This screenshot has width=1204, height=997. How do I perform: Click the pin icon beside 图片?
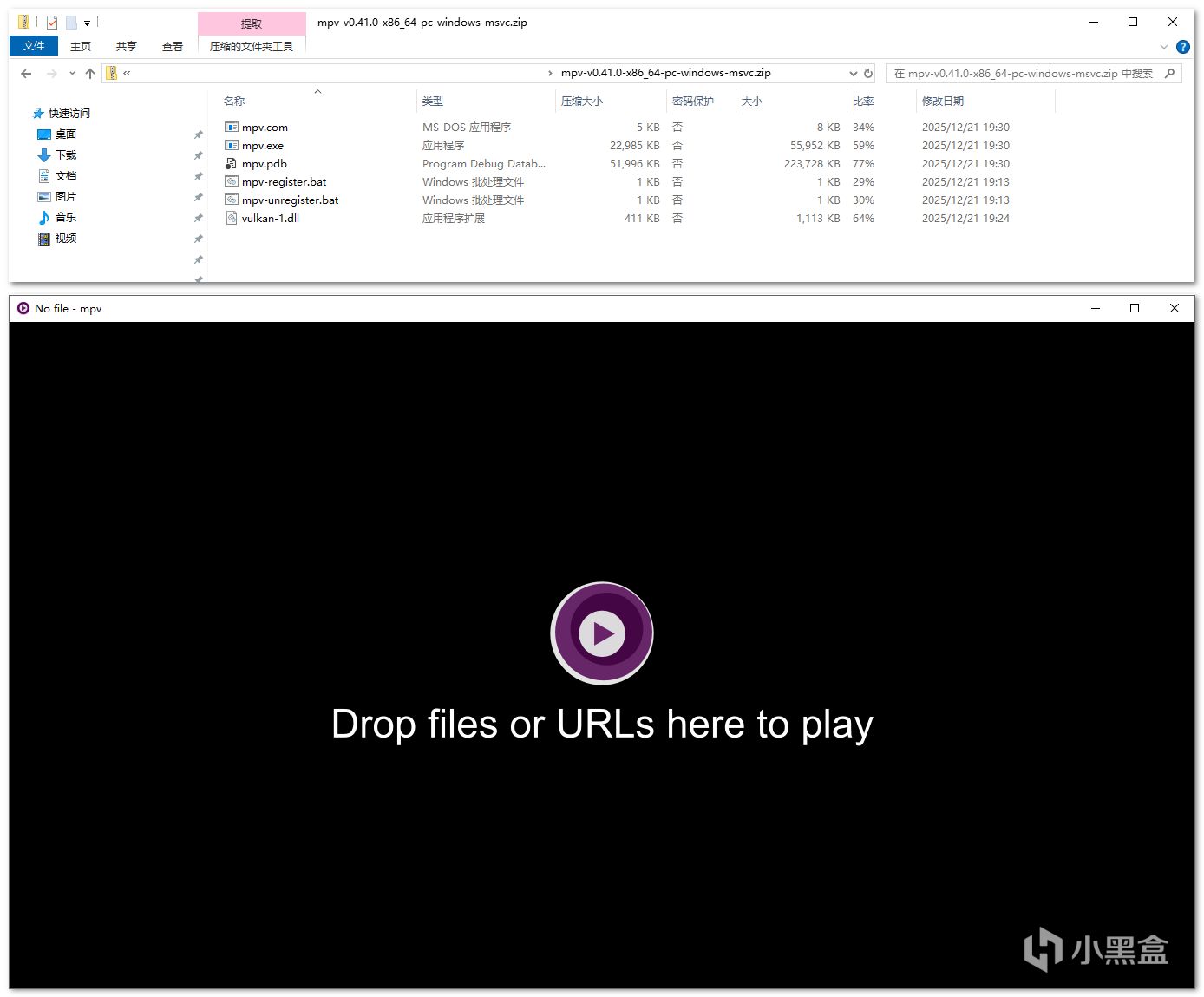click(198, 197)
